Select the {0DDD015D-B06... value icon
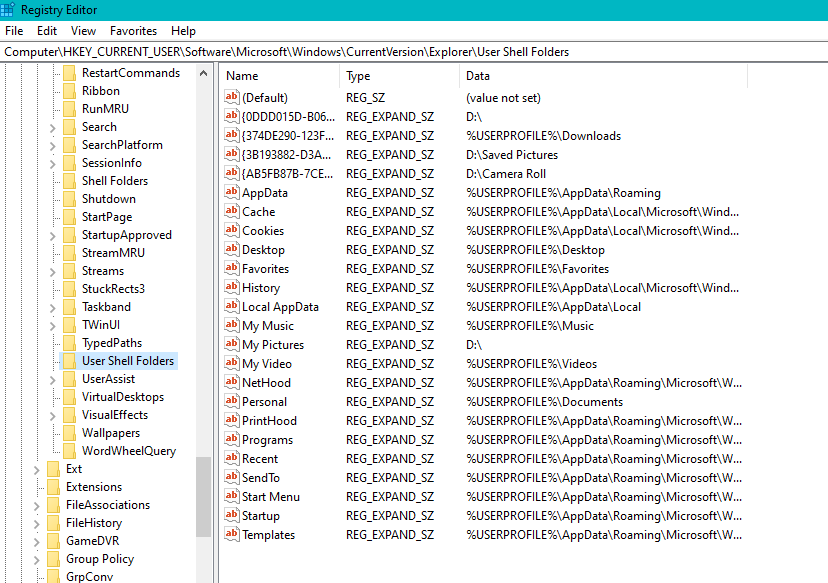 pos(231,116)
